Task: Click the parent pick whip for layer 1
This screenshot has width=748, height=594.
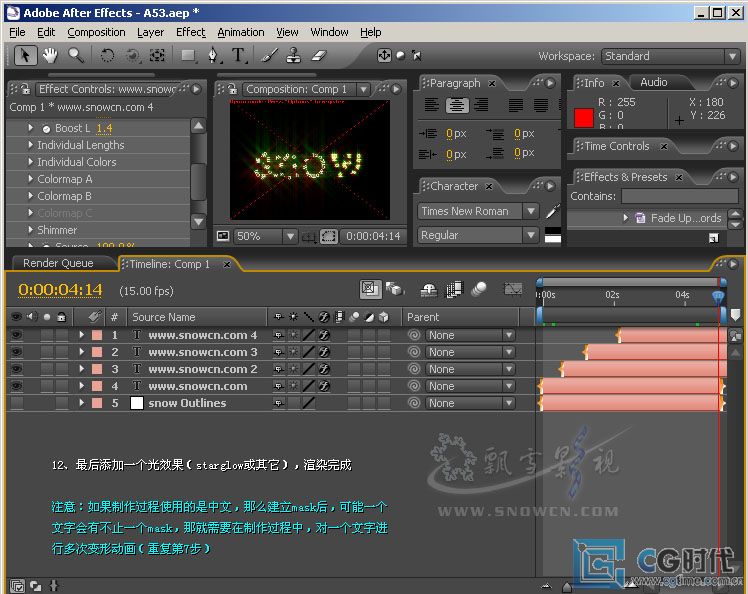Action: pos(414,335)
